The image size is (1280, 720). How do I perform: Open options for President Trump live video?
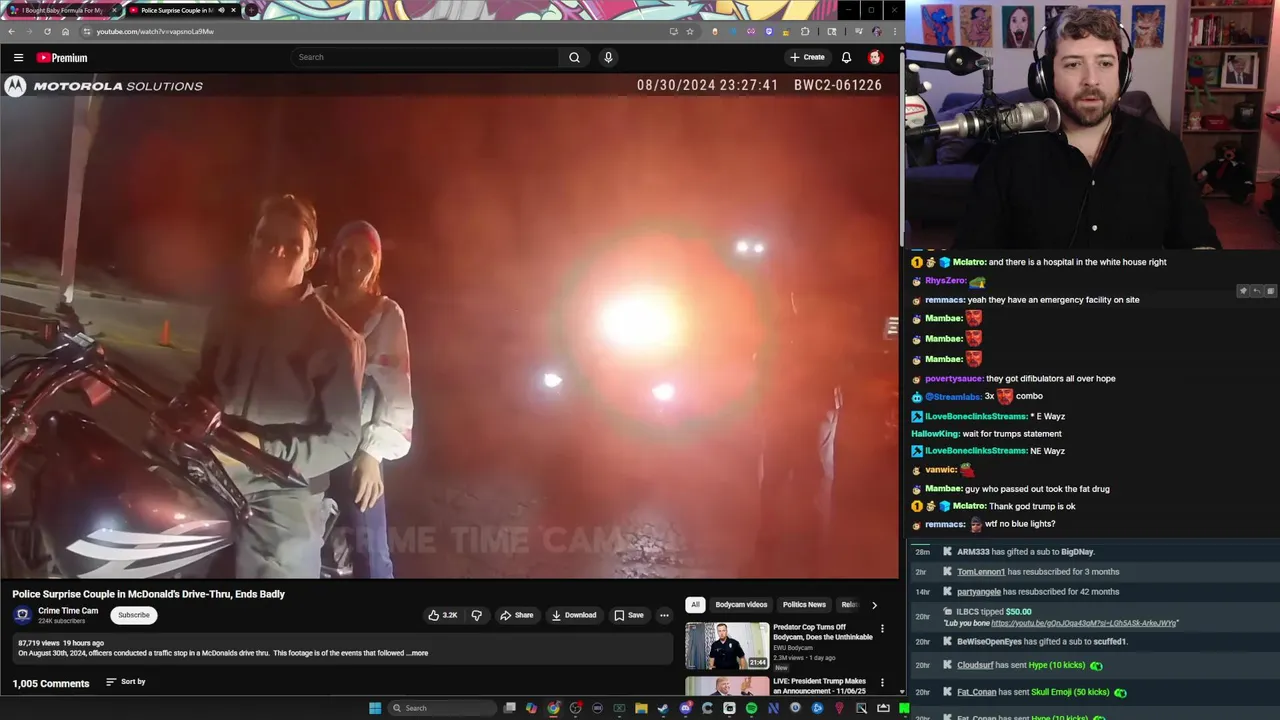click(x=882, y=683)
